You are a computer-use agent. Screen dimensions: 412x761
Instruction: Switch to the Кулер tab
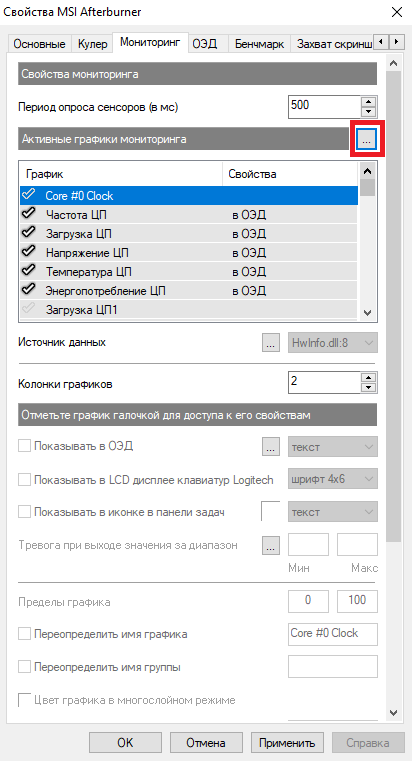pyautogui.click(x=92, y=44)
